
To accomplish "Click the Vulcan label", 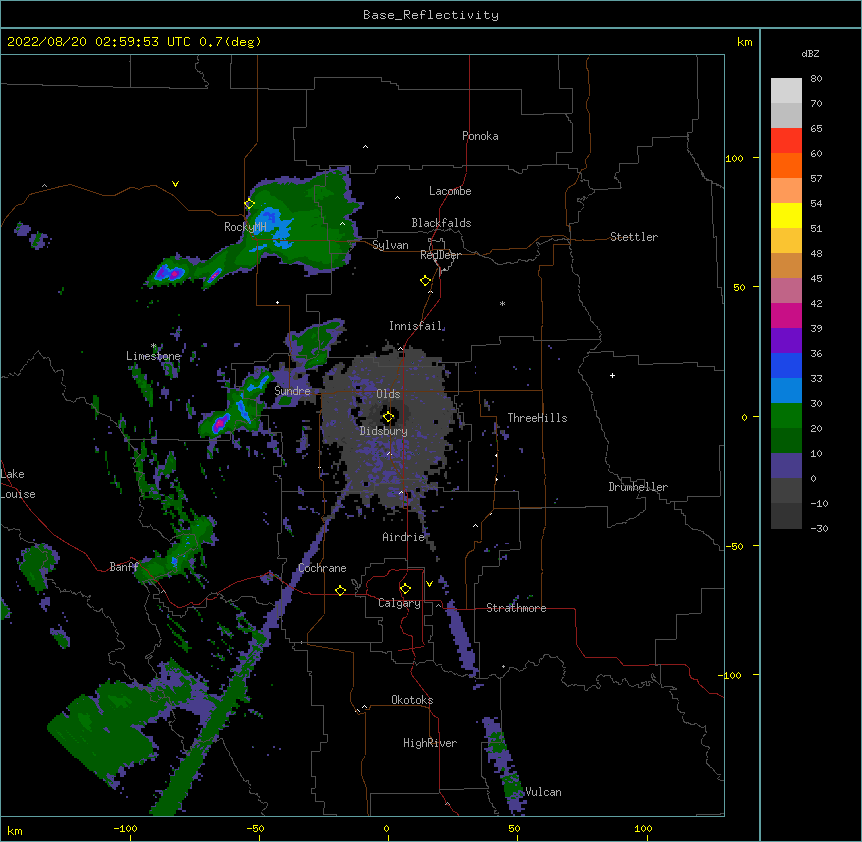I will click(x=543, y=792).
